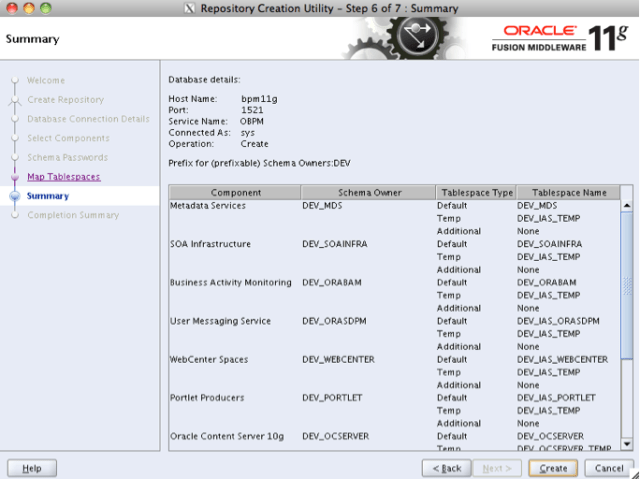
Task: Click the DEV_ORABAM schema owner cell
Action: pyautogui.click(x=327, y=283)
